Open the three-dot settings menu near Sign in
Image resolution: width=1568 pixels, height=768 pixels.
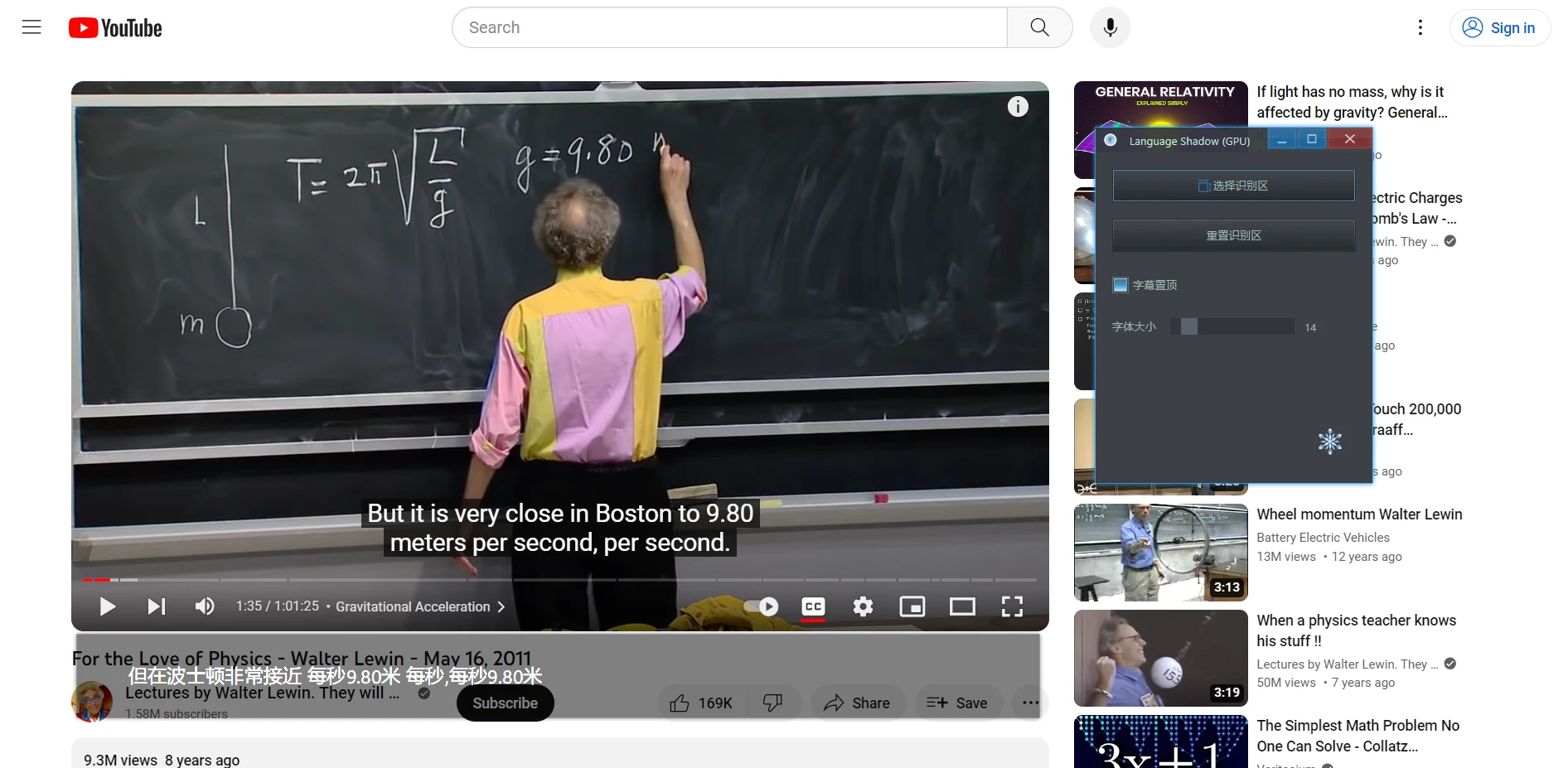coord(1420,27)
